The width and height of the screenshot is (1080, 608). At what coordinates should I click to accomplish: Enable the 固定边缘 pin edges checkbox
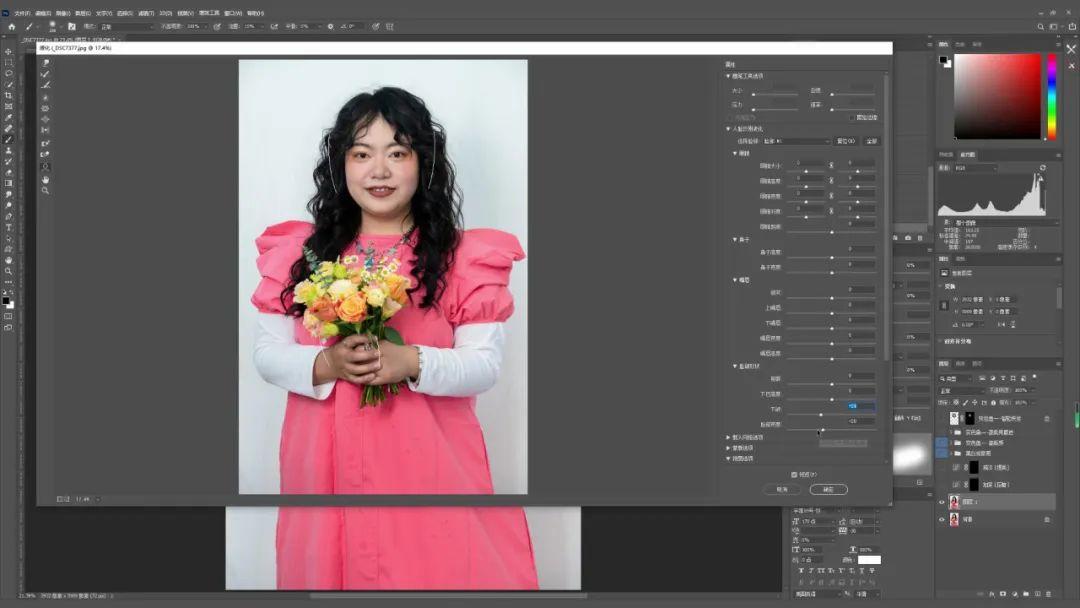[853, 117]
